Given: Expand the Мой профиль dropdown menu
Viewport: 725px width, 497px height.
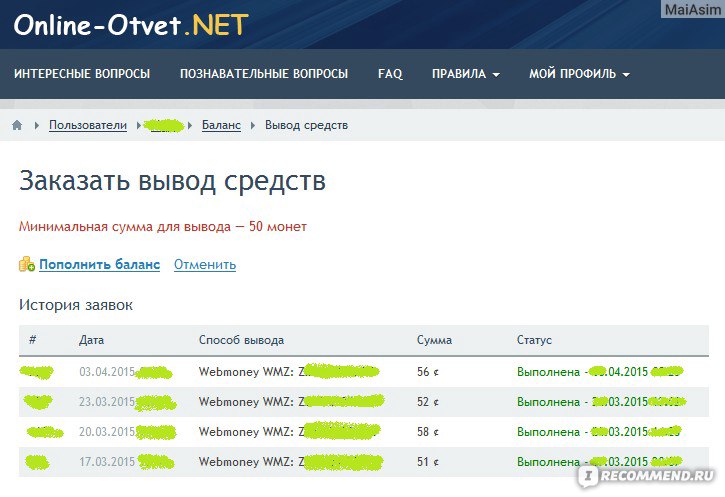Looking at the screenshot, I should point(579,74).
